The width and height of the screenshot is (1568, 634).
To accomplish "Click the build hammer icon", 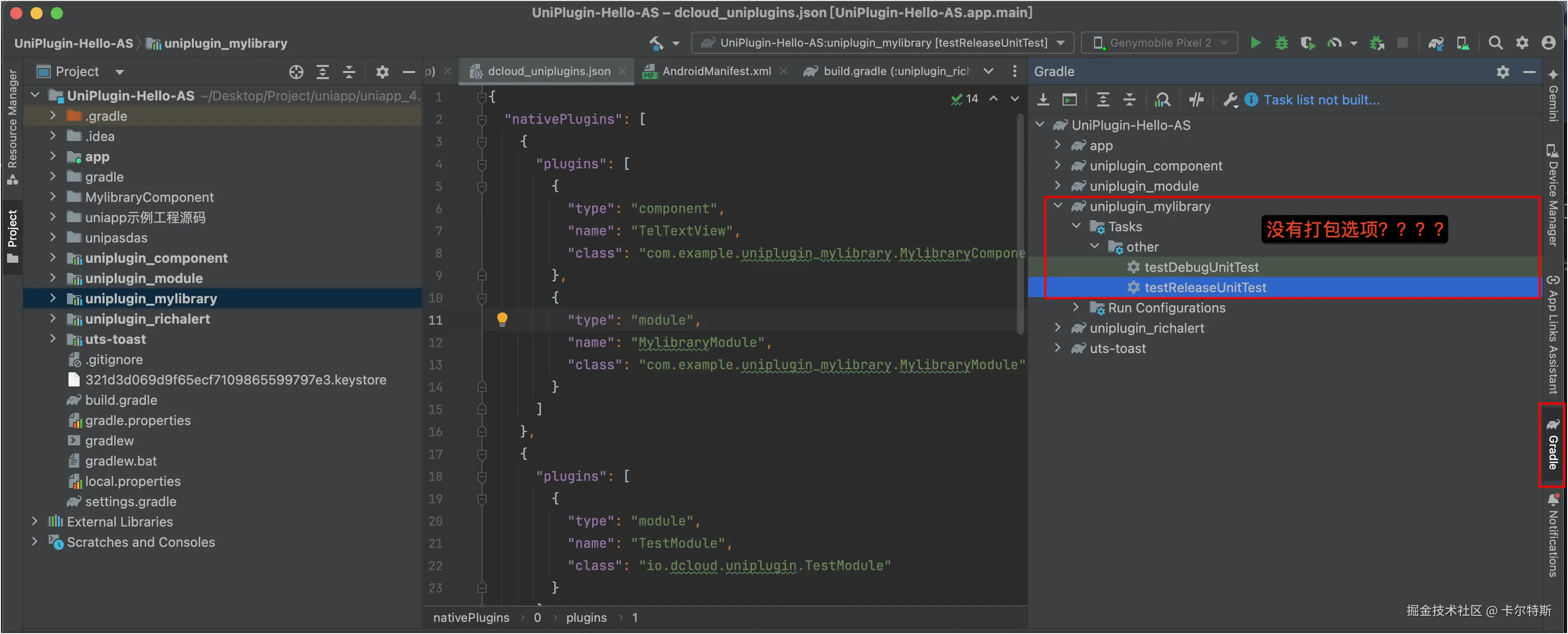I will click(x=656, y=43).
